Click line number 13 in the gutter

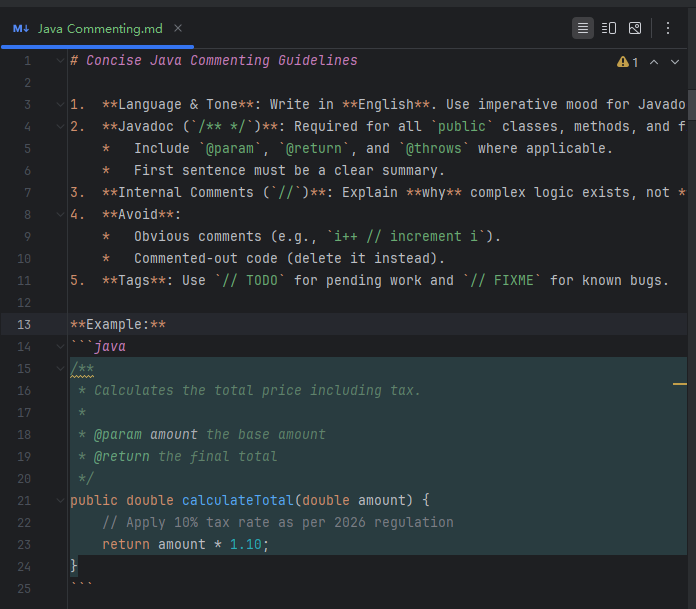click(x=25, y=325)
